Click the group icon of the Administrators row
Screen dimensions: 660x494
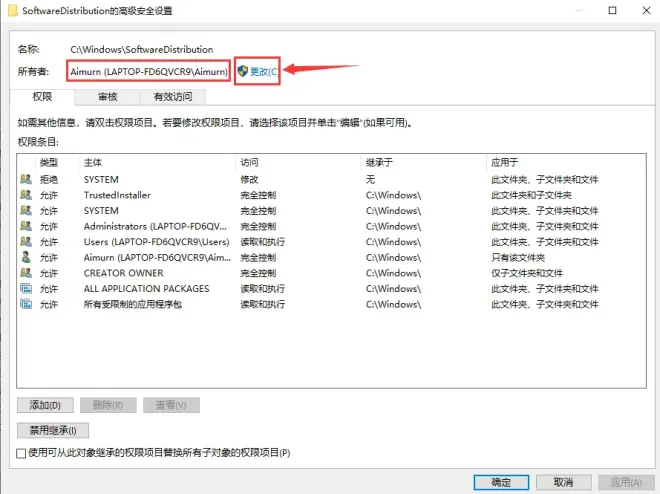(26, 226)
